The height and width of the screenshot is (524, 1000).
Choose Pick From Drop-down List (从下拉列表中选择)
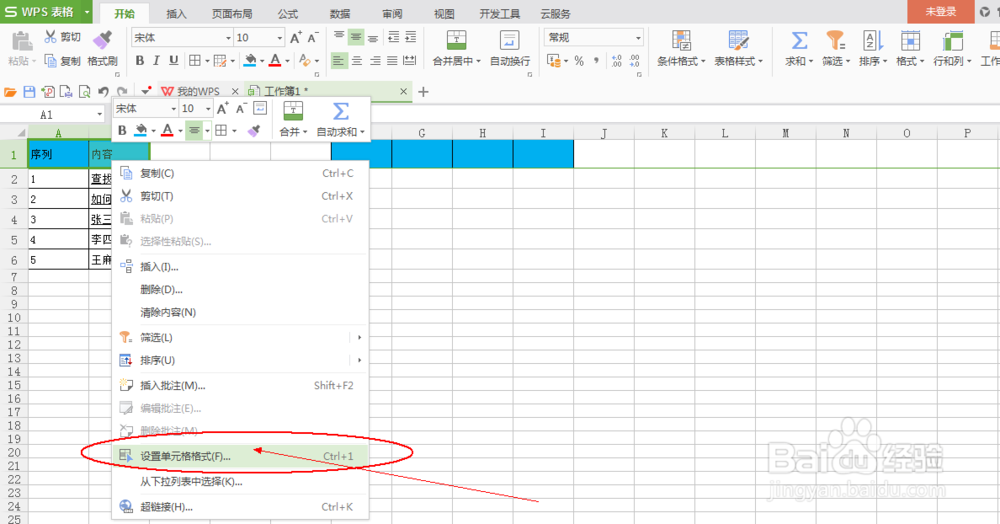240,482
